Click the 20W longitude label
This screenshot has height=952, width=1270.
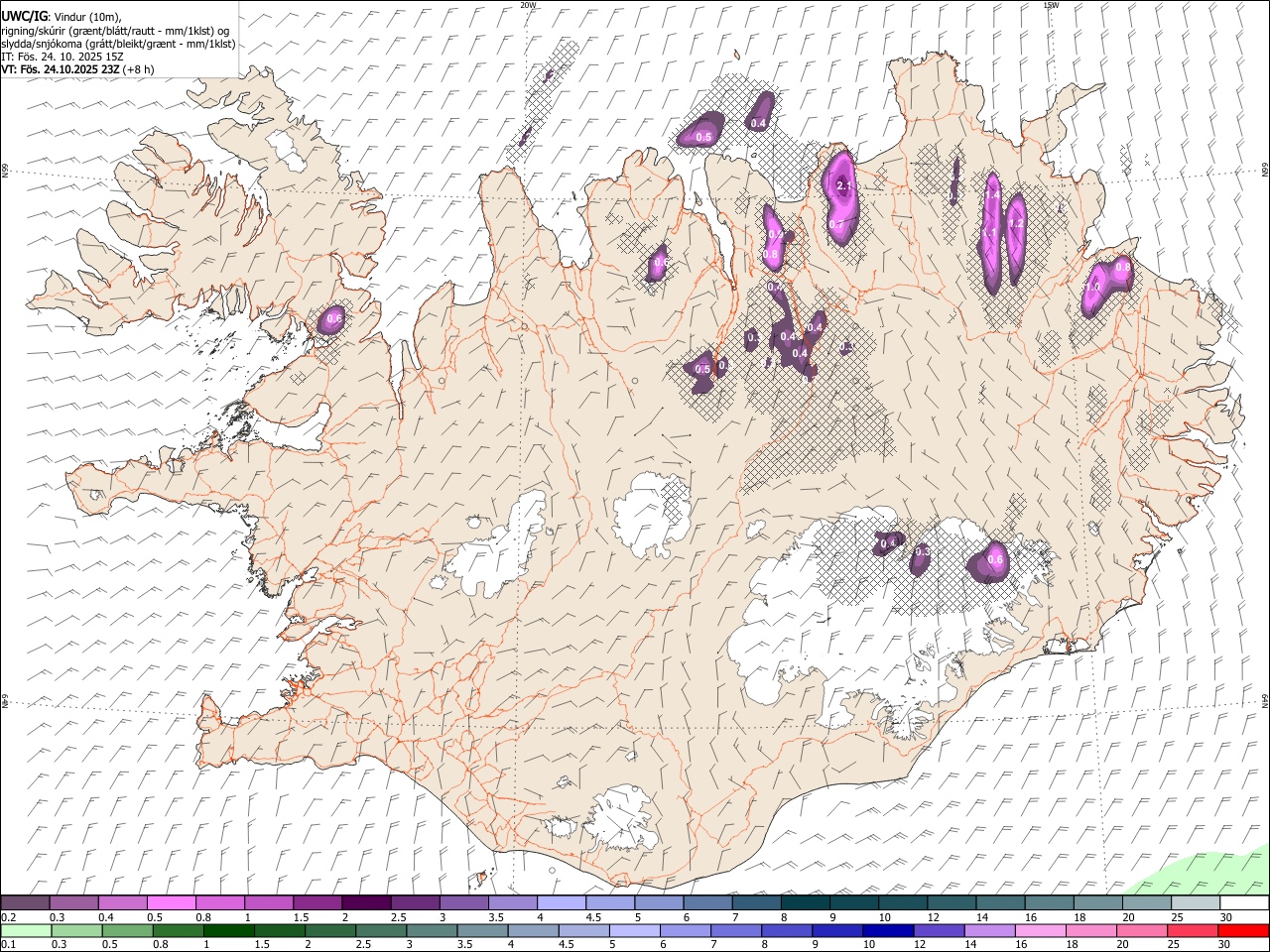pyautogui.click(x=528, y=5)
